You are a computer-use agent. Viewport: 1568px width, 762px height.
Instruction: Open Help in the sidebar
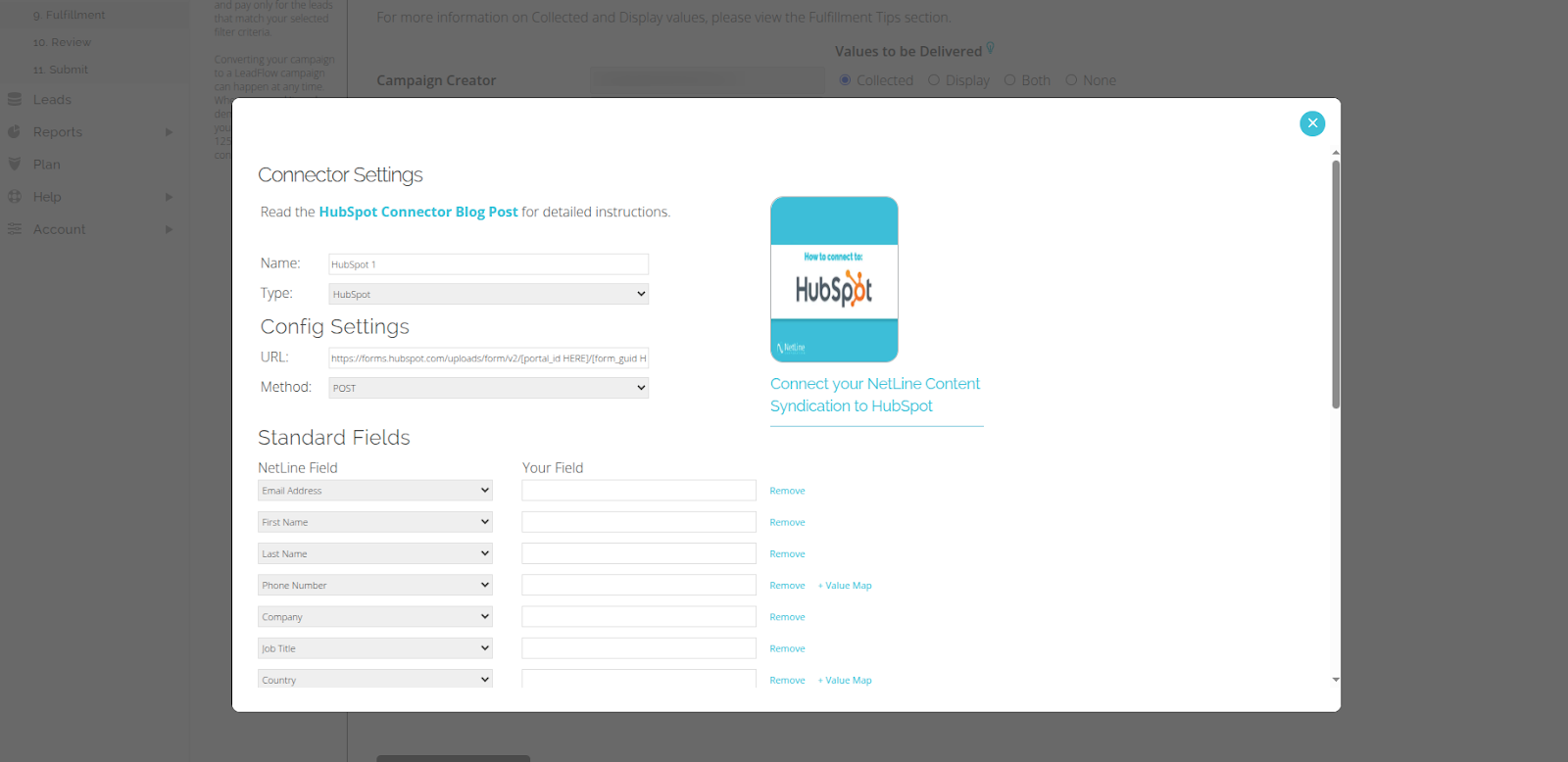pyautogui.click(x=47, y=197)
